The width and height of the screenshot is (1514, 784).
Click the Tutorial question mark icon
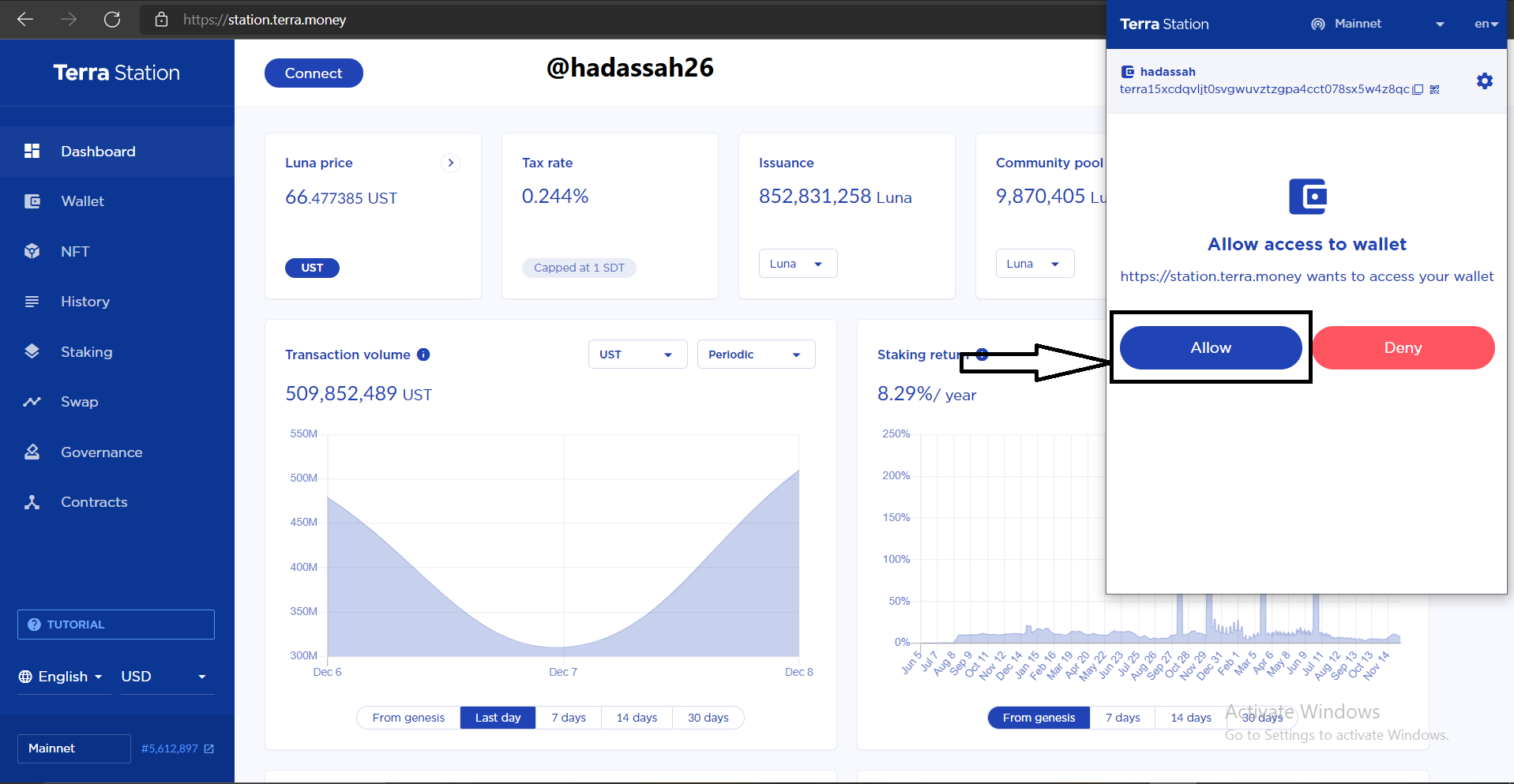[34, 625]
